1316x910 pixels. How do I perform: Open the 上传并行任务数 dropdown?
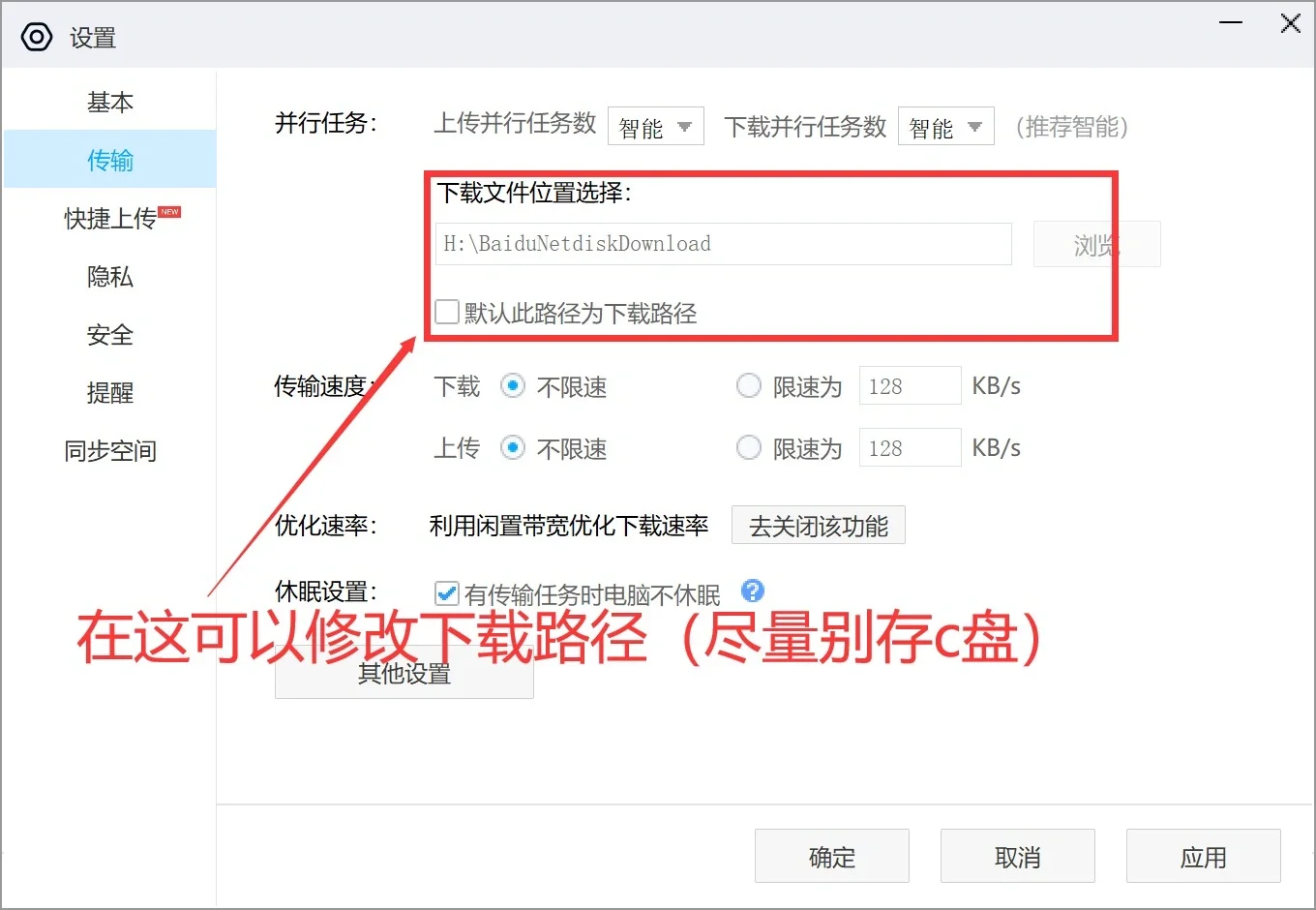(x=655, y=126)
